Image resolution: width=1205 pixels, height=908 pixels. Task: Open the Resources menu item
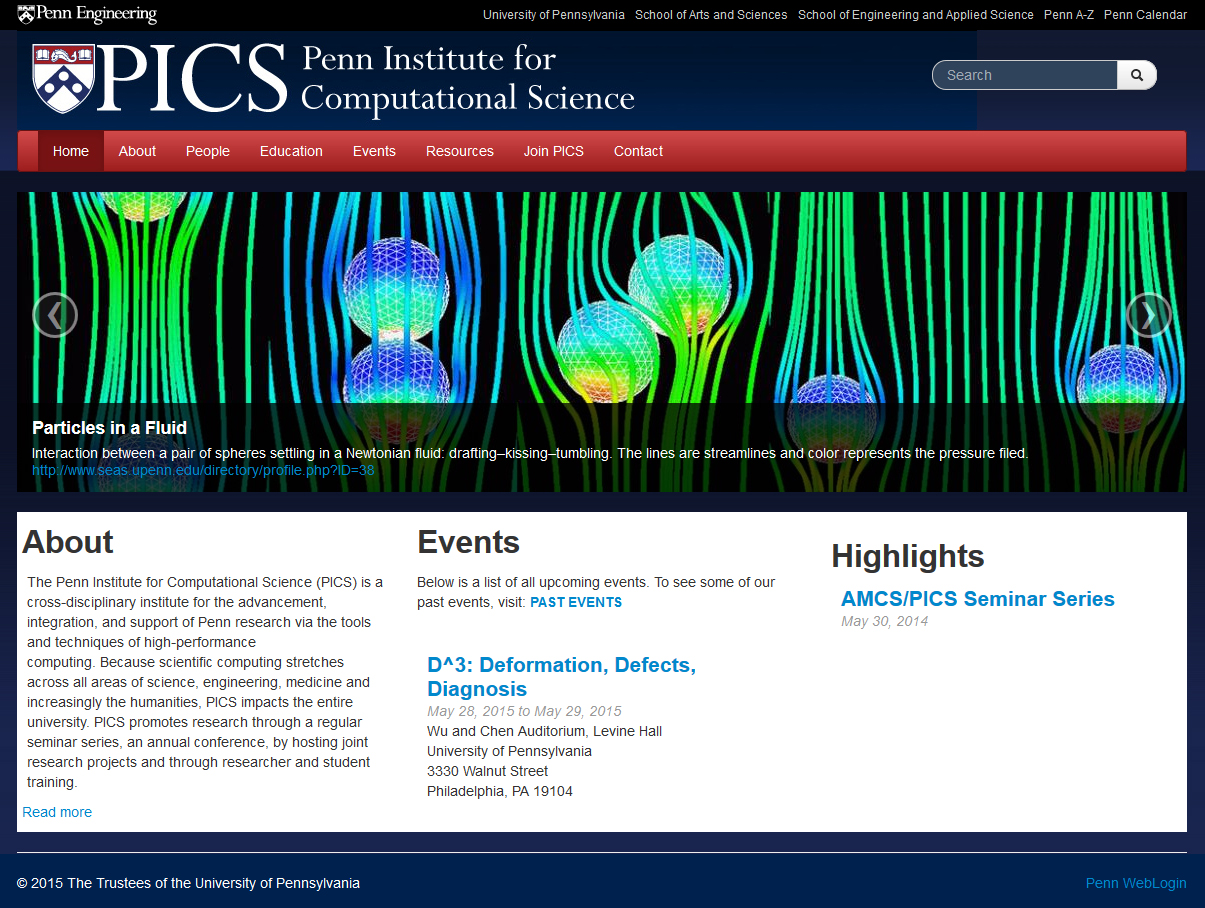(x=460, y=151)
